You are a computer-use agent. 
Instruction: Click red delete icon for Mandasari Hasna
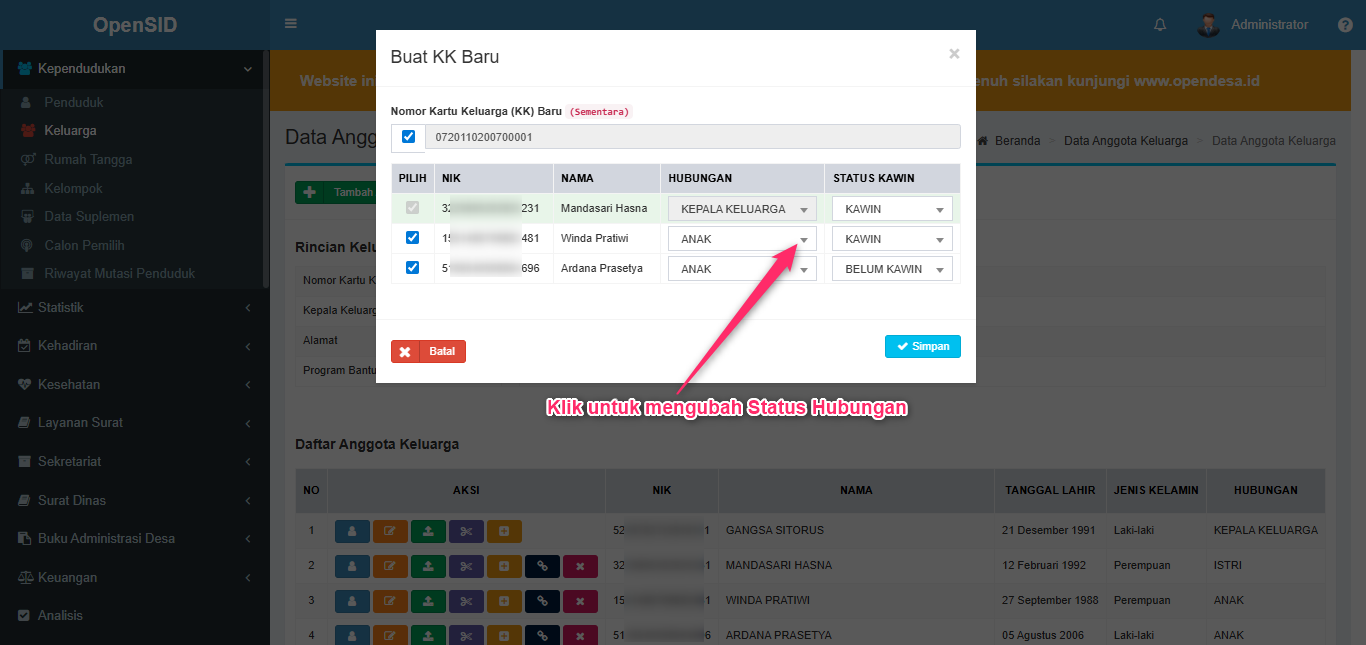click(580, 567)
